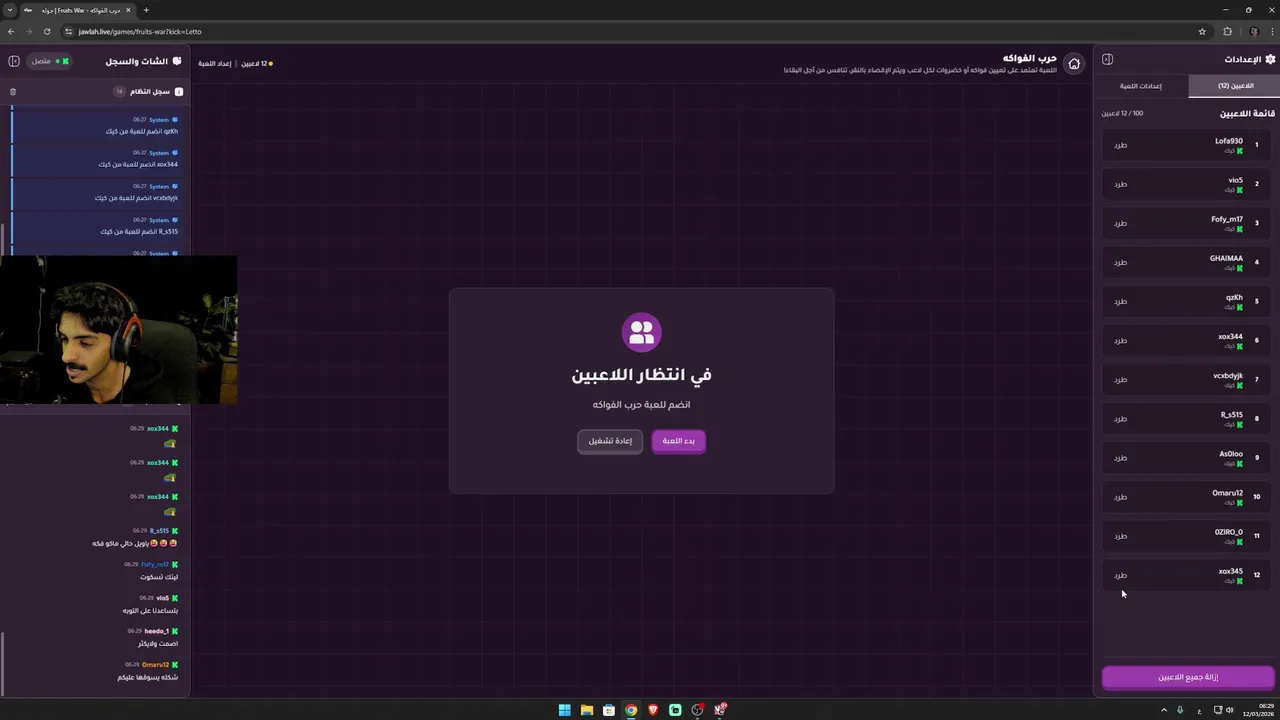1280x720 pixels.
Task: Bookmark this page with the star icon
Action: click(x=1202, y=31)
